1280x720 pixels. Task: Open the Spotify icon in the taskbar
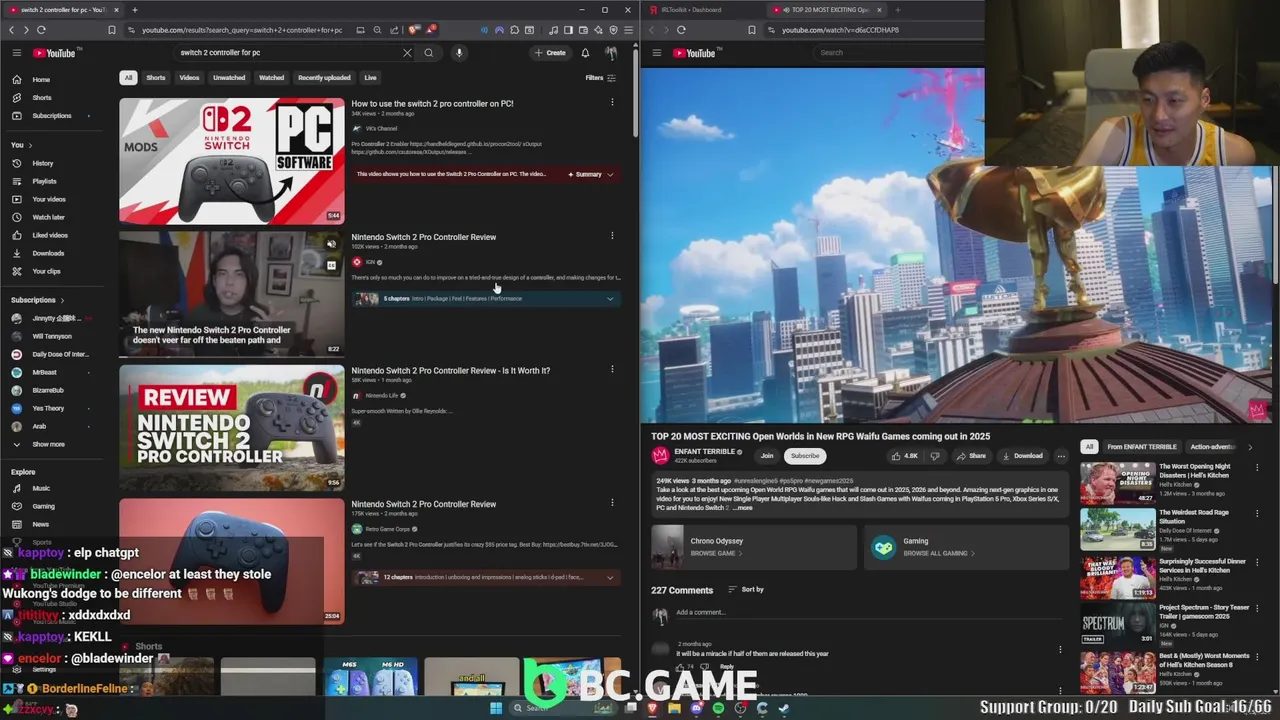point(718,708)
